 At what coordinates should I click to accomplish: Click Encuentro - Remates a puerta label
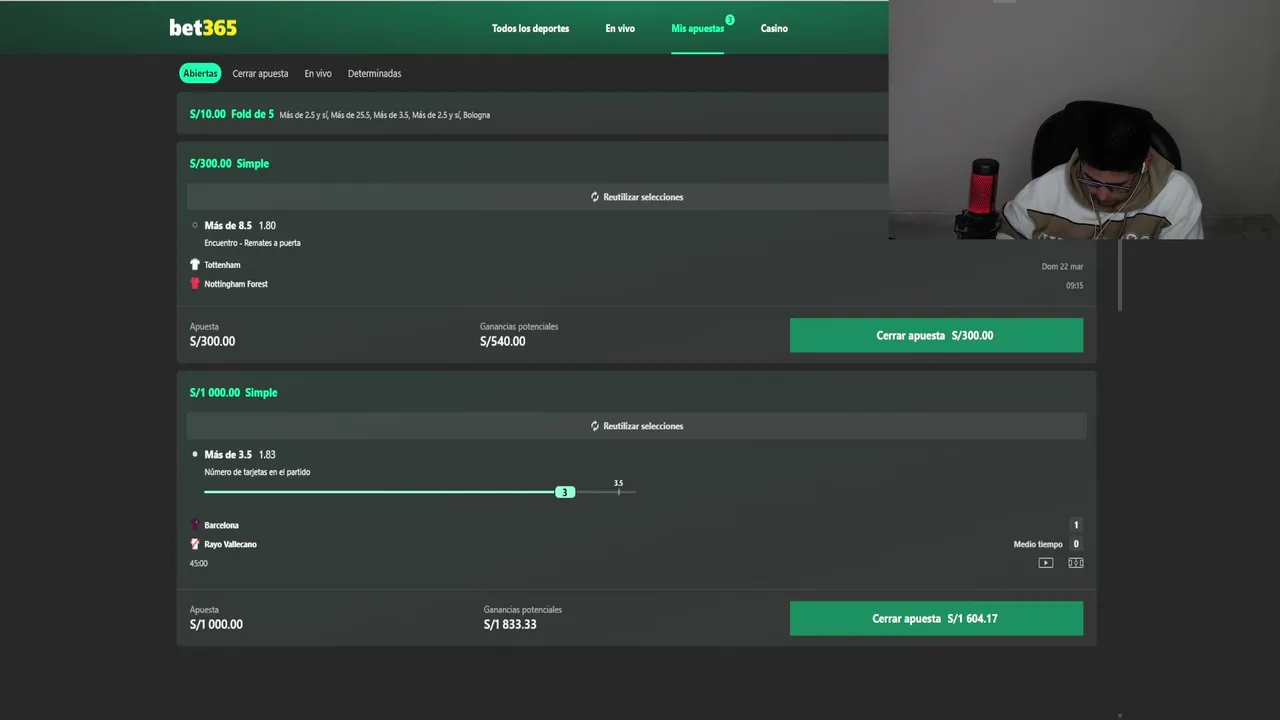252,243
